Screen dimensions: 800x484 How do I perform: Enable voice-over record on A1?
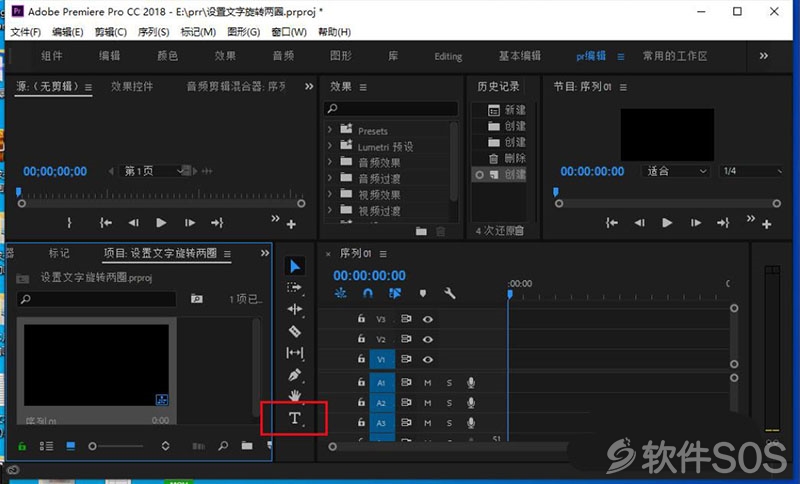pyautogui.click(x=471, y=383)
